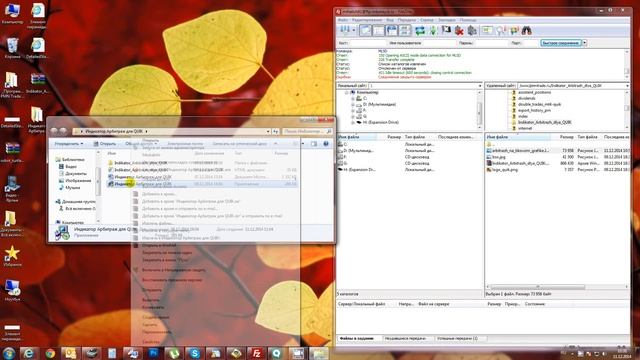This screenshot has width=640, height=360.
Task: Toggle remote directory tree view button
Action: pyautogui.click(x=392, y=31)
